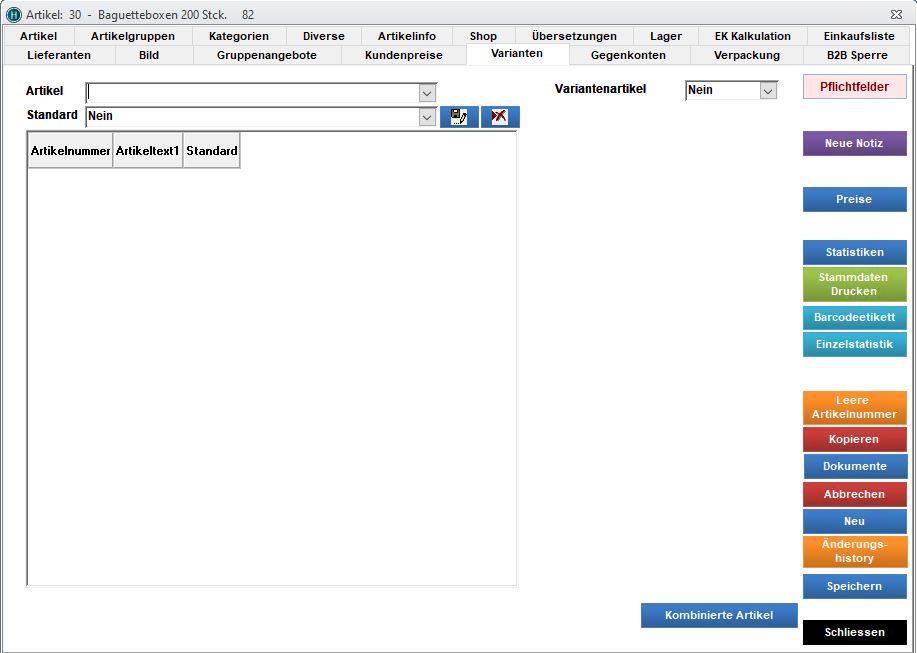Image resolution: width=917 pixels, height=653 pixels.
Task: Open the EK Kalkulation tab
Action: click(752, 36)
